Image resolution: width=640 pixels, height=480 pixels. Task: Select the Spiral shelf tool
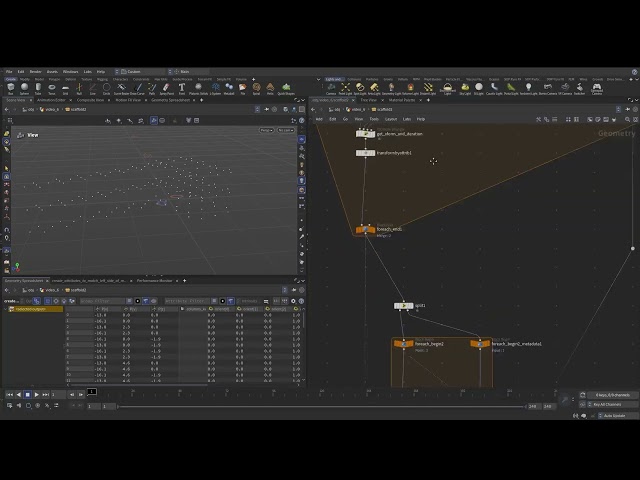click(x=256, y=89)
